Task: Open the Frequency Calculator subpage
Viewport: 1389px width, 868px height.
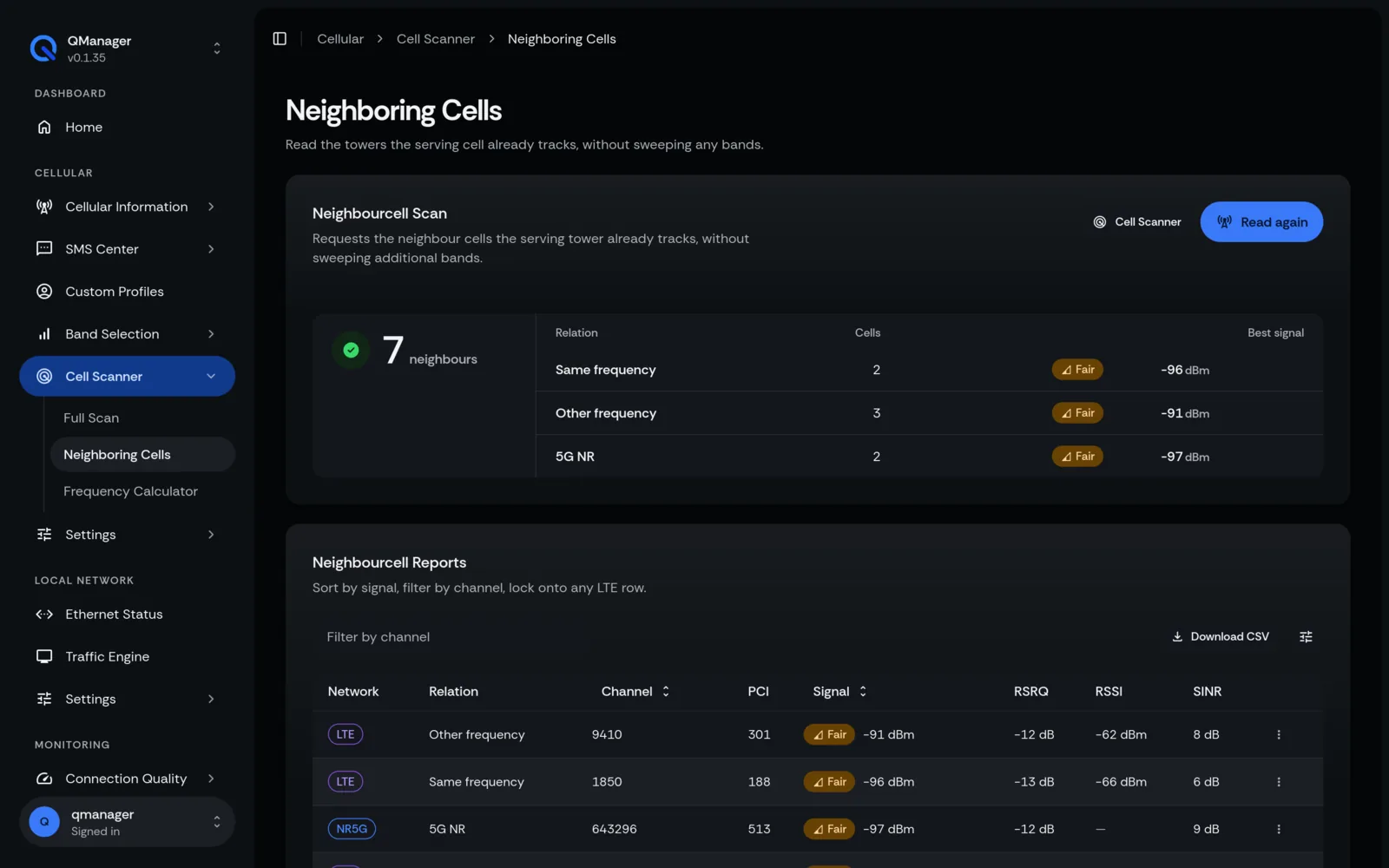Action: pos(142,491)
